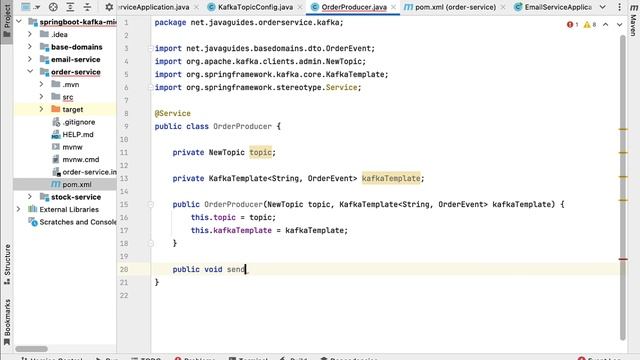Show hidden editor tabs chevron
The width and height of the screenshot is (640, 360).
tap(602, 7)
